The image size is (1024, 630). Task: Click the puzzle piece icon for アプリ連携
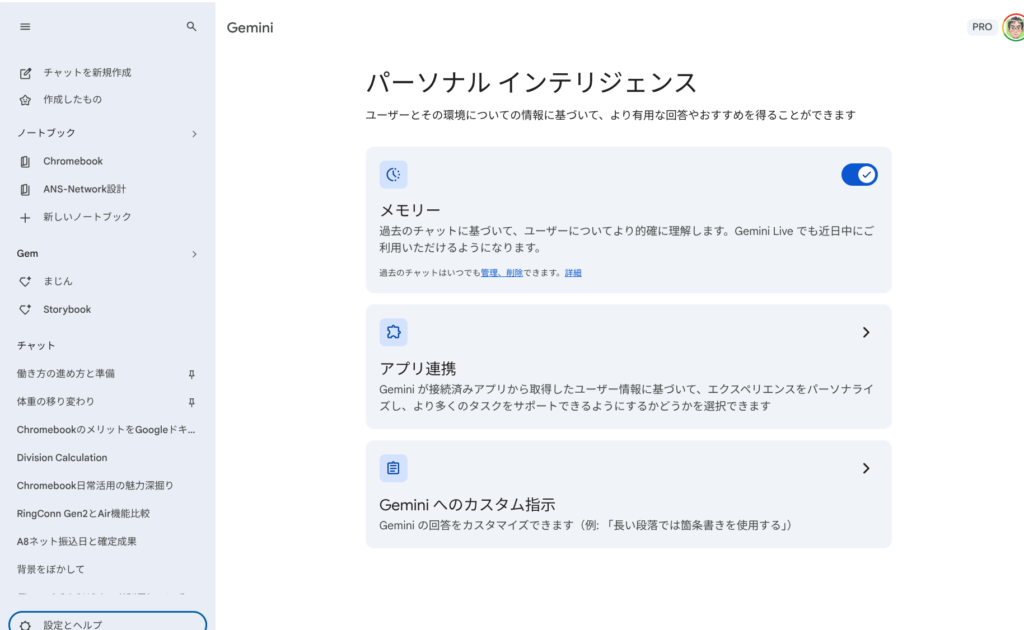click(x=393, y=332)
